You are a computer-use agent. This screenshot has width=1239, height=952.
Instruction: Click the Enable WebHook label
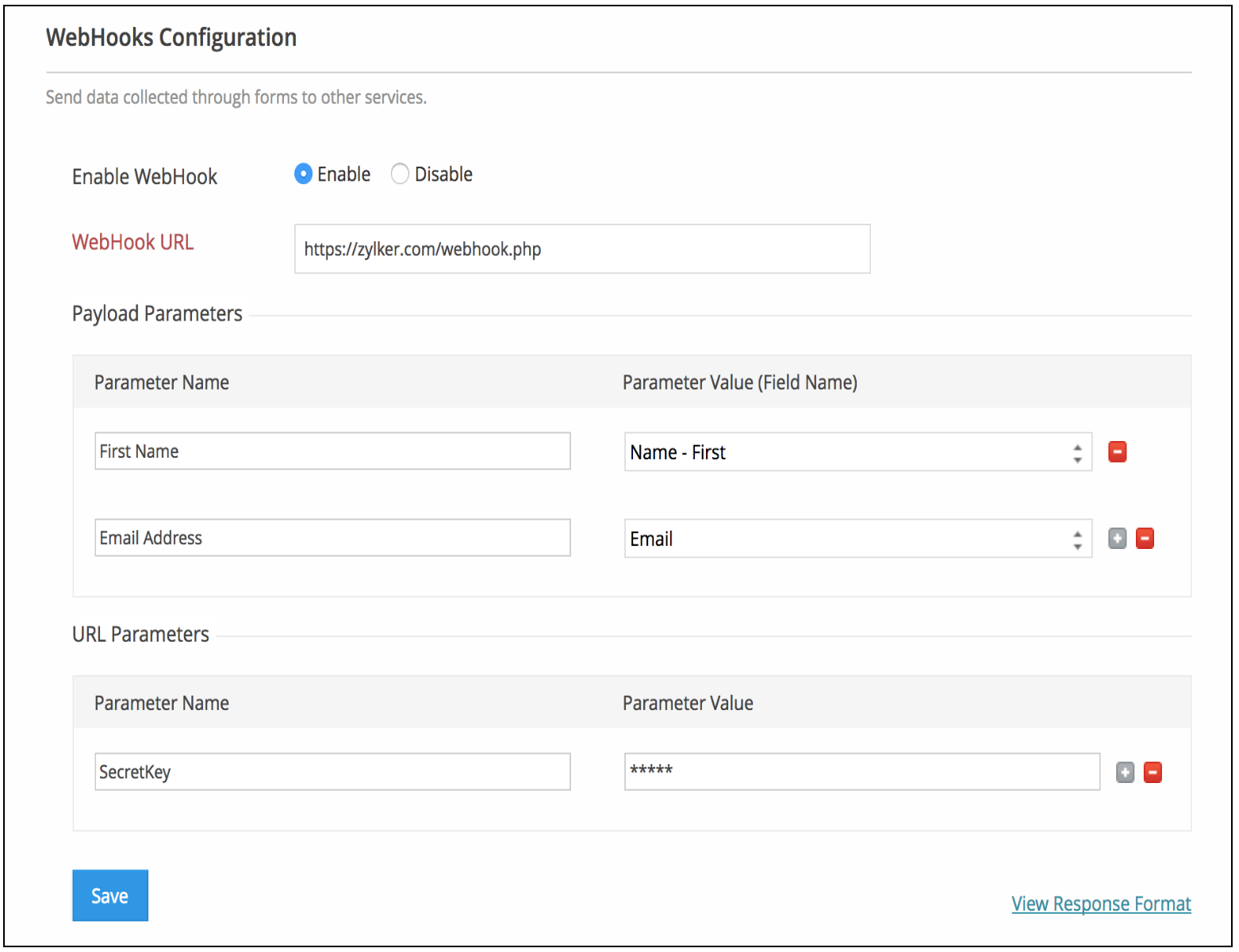144,176
